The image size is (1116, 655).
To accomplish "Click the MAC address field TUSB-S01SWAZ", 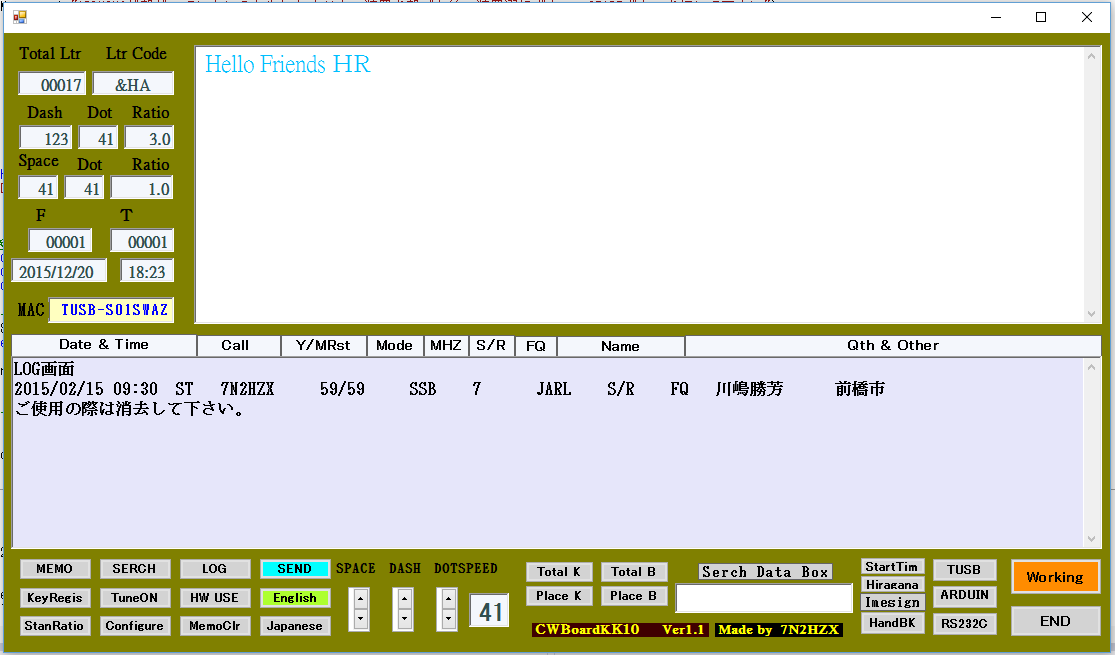I will (x=111, y=310).
